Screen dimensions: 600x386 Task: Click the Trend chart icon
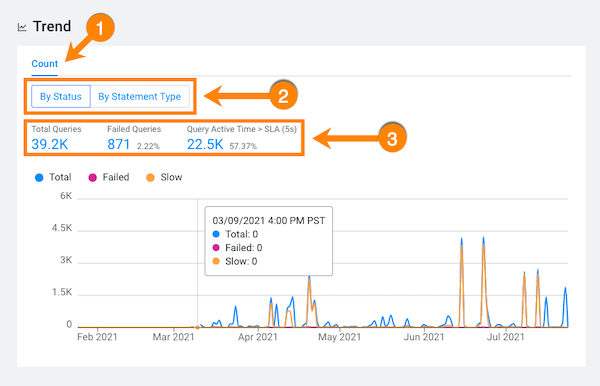(x=22, y=27)
